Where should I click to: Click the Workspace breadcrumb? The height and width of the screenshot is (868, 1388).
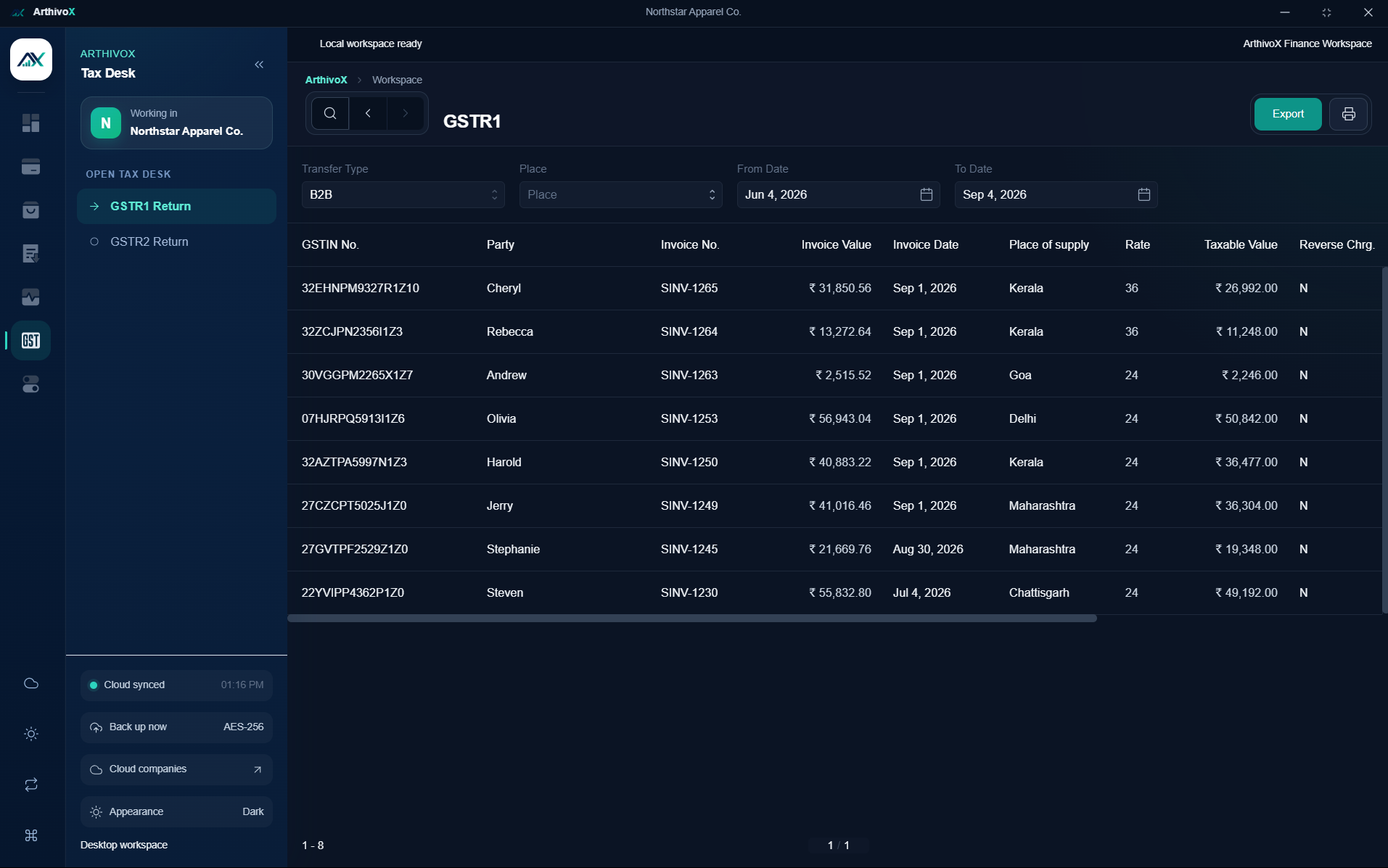click(397, 80)
